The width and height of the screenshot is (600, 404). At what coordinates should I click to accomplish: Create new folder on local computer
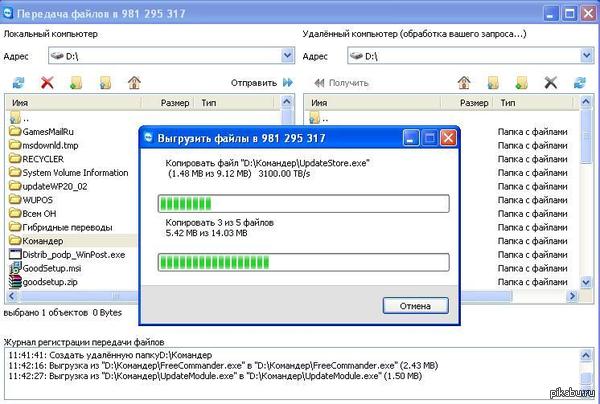(76, 82)
